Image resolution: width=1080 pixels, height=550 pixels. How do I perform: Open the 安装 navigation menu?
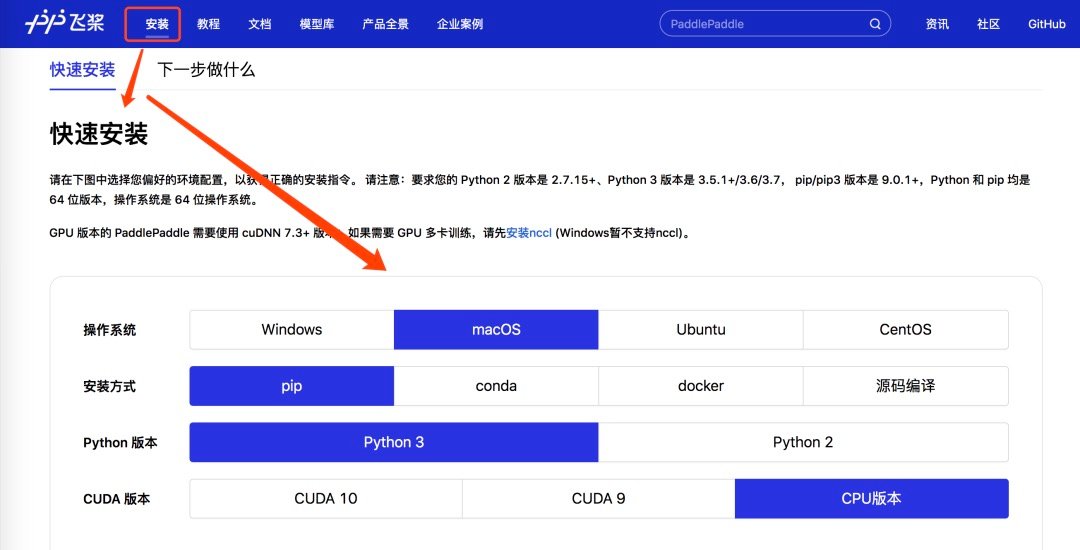pyautogui.click(x=157, y=24)
